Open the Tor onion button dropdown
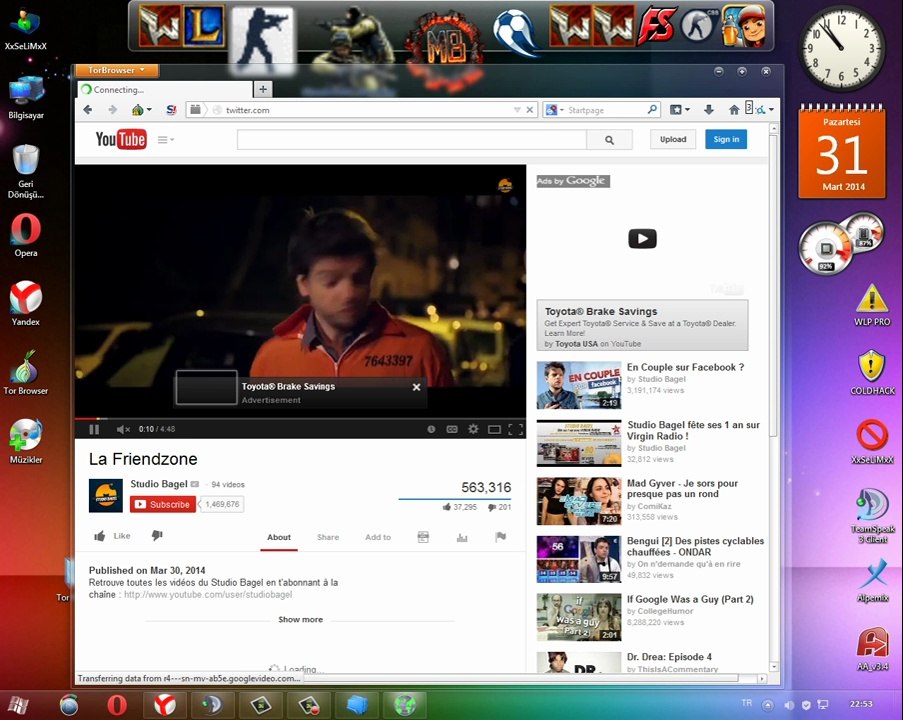 [142, 109]
